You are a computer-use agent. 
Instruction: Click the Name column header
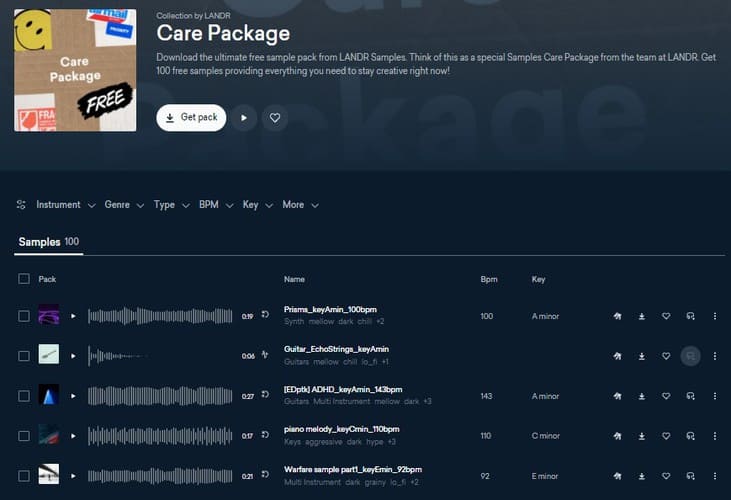click(x=294, y=279)
